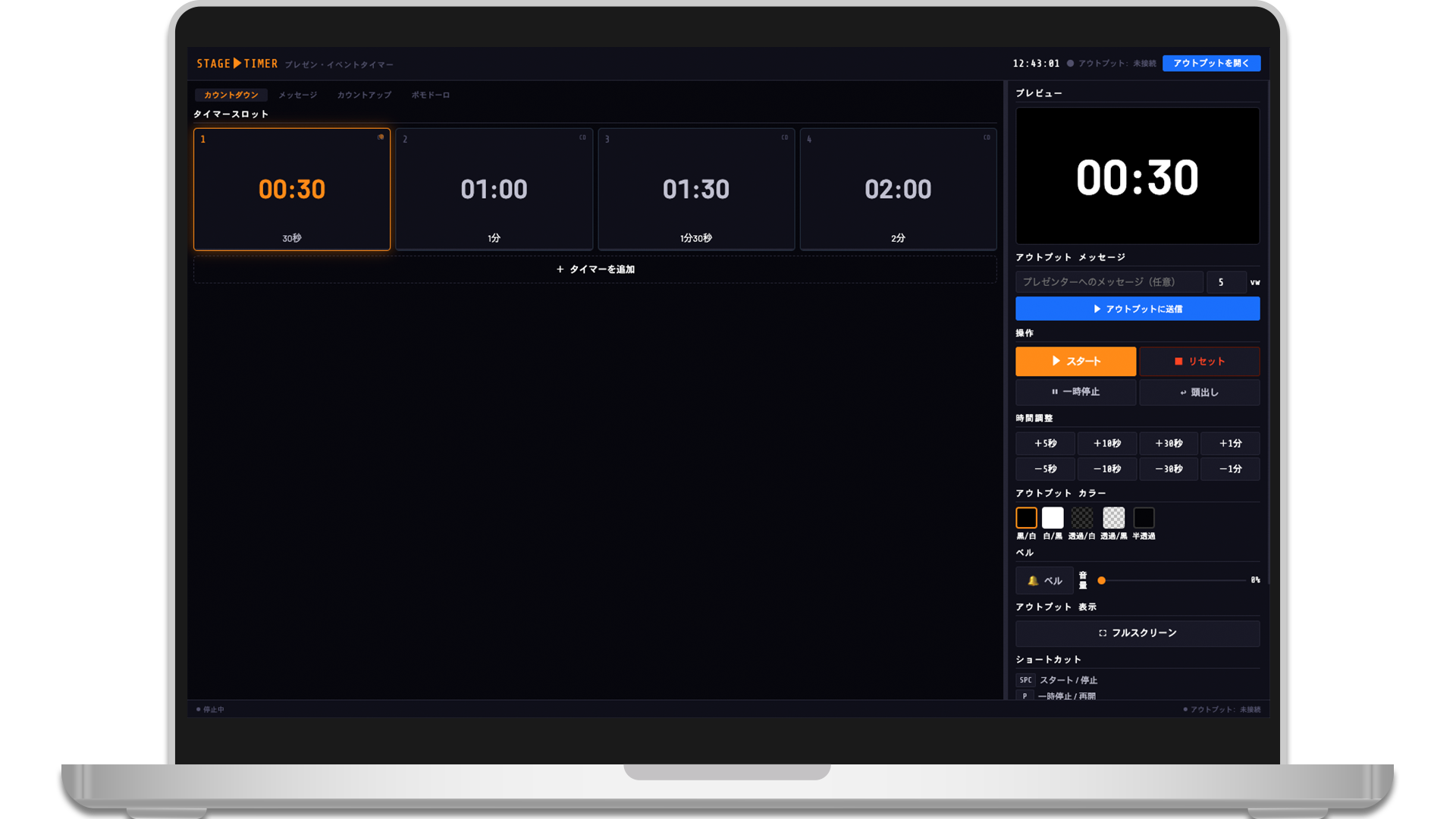Select timer slot 3 with 01:30
The height and width of the screenshot is (819, 1456).
coord(696,189)
